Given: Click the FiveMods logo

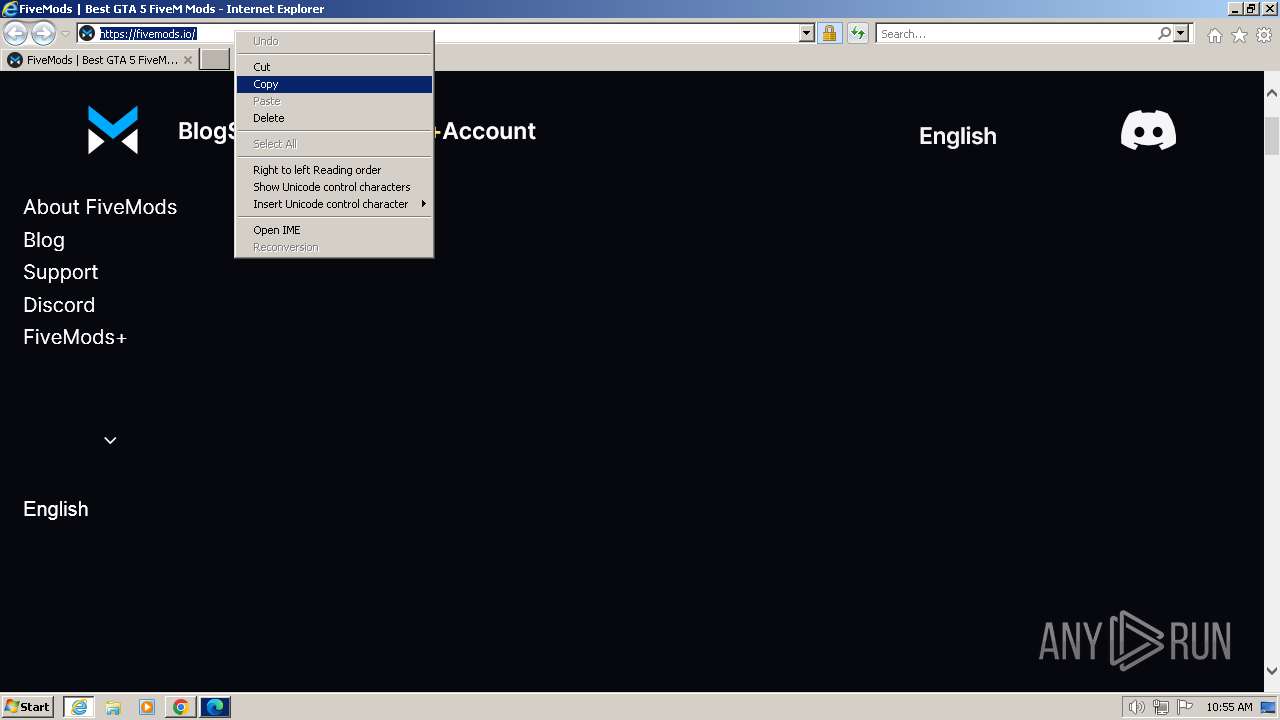Looking at the screenshot, I should click(113, 130).
